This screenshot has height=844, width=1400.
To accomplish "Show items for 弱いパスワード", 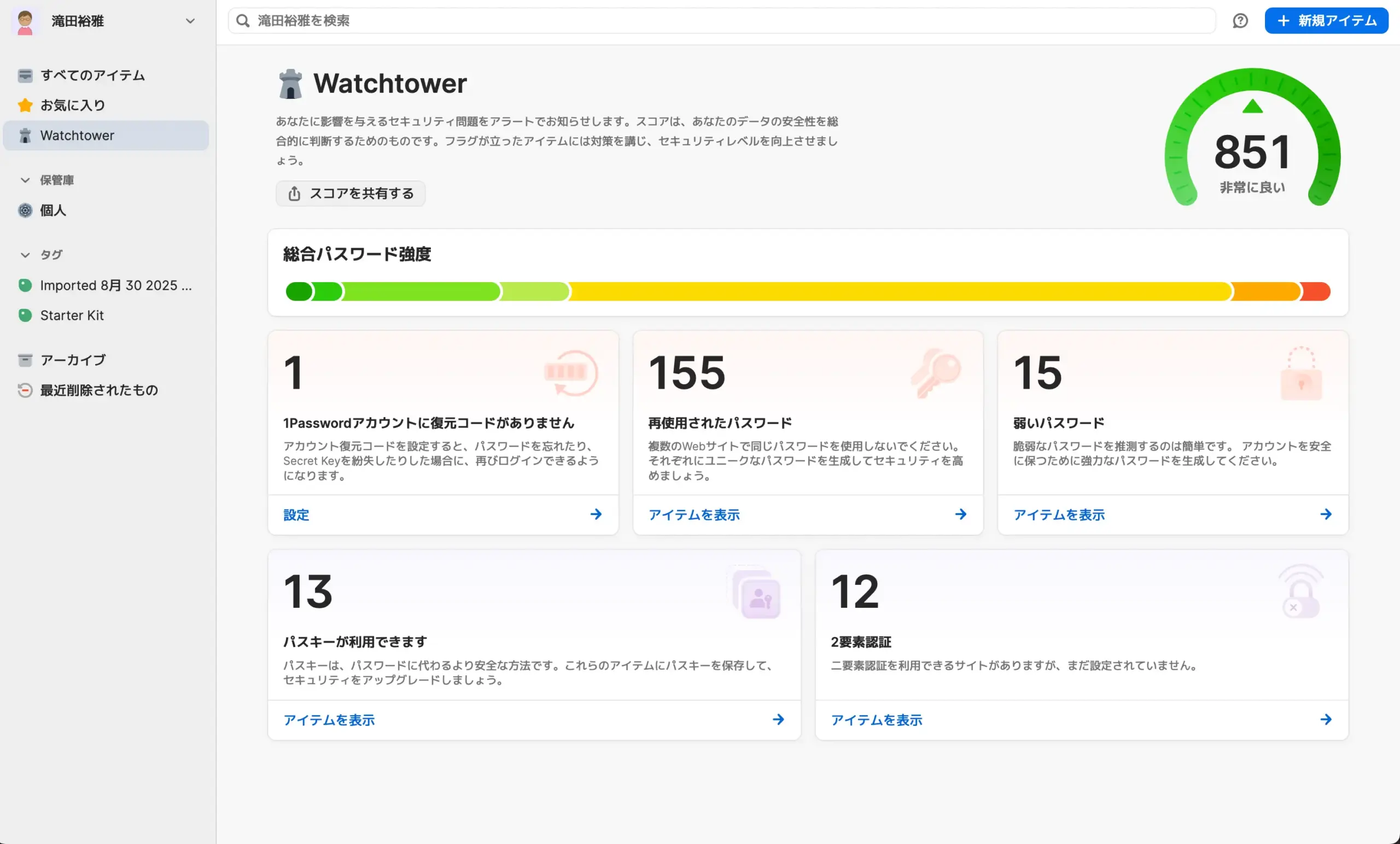I will [x=1059, y=514].
